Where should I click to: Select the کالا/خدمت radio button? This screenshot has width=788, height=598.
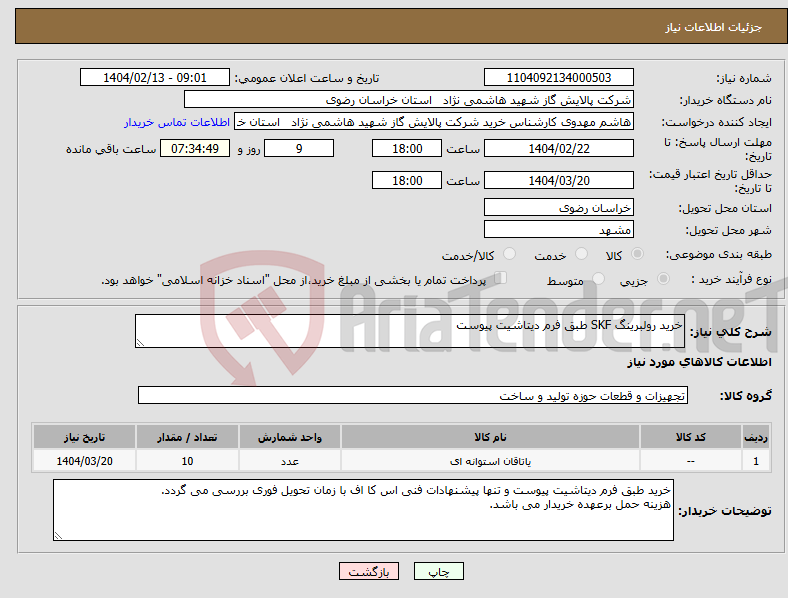pyautogui.click(x=510, y=254)
